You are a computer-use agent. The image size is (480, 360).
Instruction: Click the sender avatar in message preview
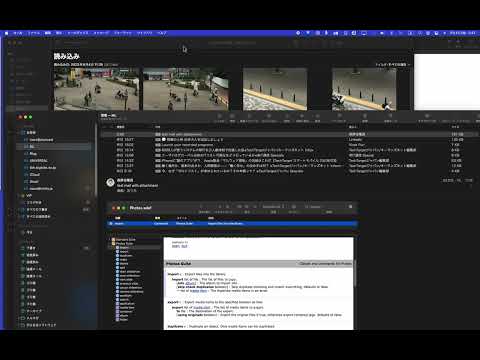tap(110, 182)
